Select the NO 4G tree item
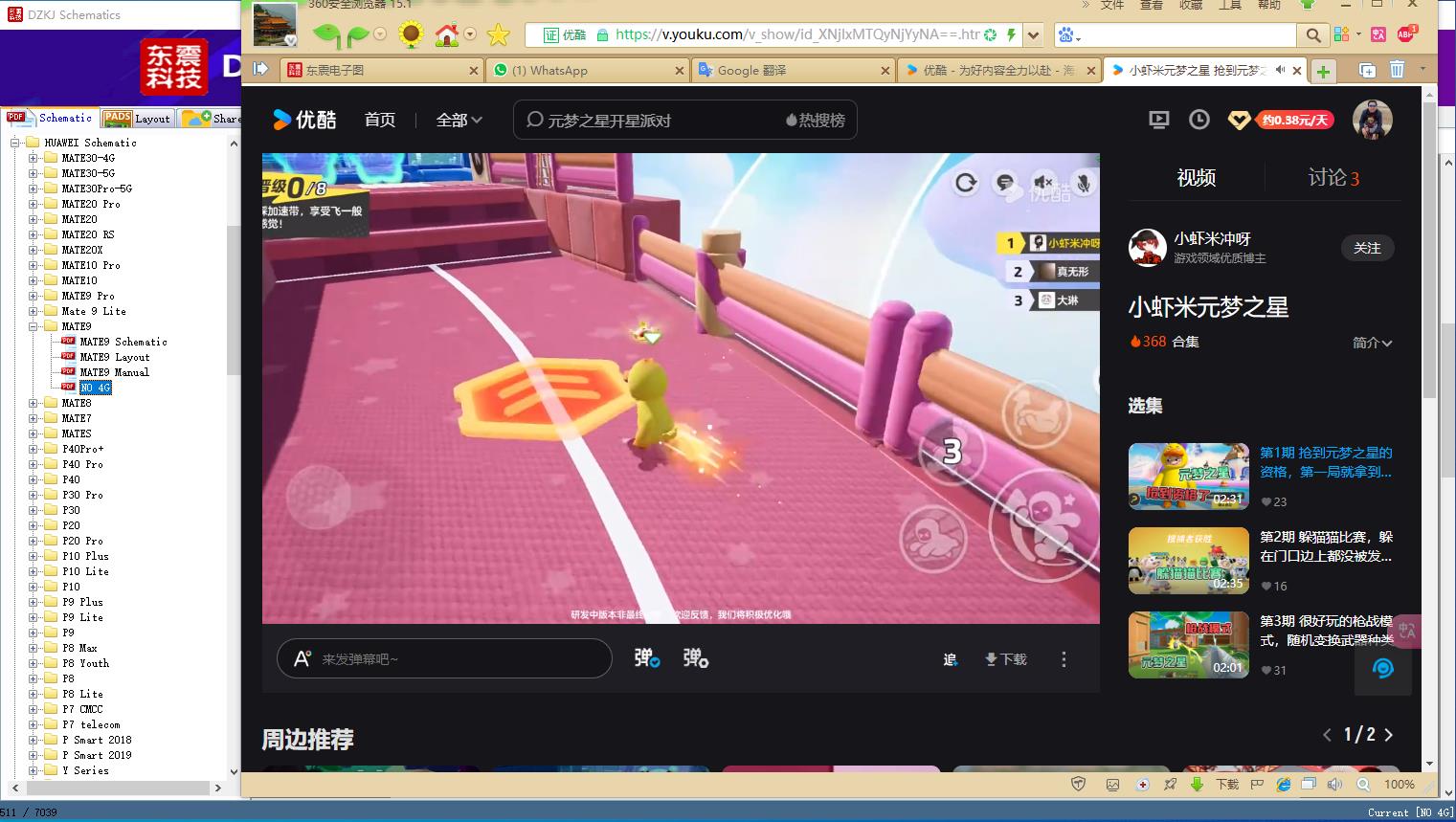This screenshot has height=822, width=1456. [95, 388]
